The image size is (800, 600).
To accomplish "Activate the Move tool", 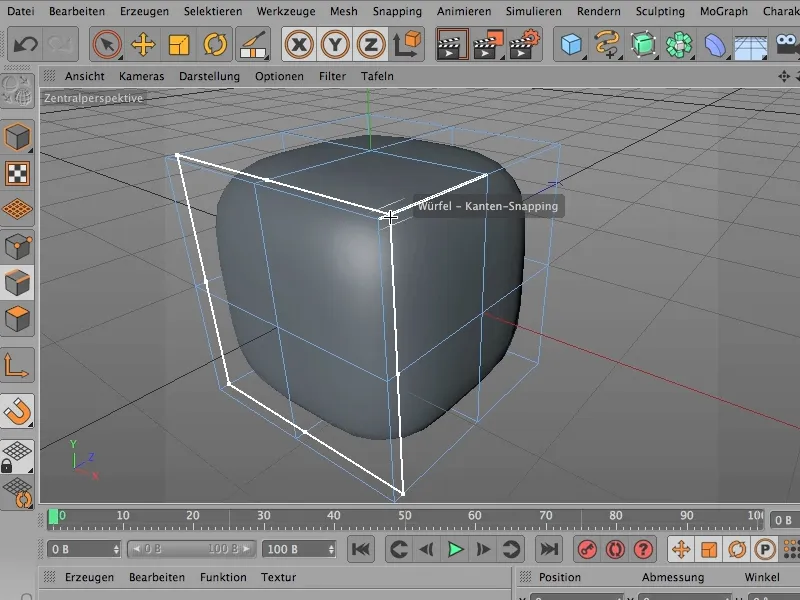I will pyautogui.click(x=143, y=44).
